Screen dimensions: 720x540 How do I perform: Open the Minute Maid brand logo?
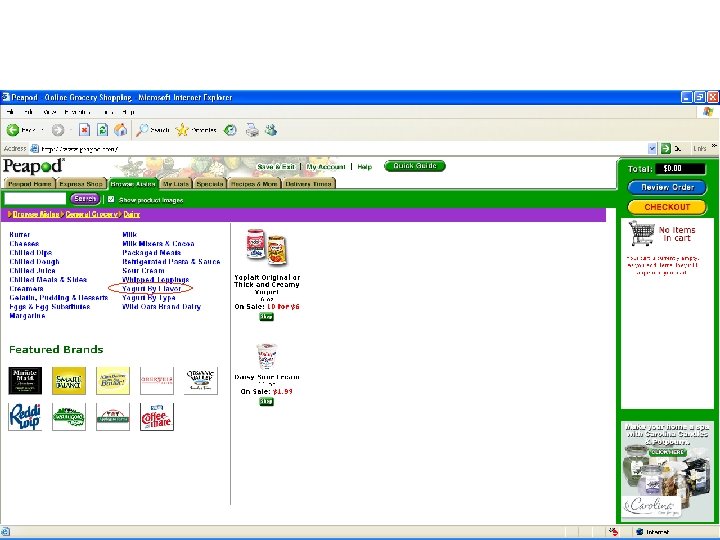(25, 381)
